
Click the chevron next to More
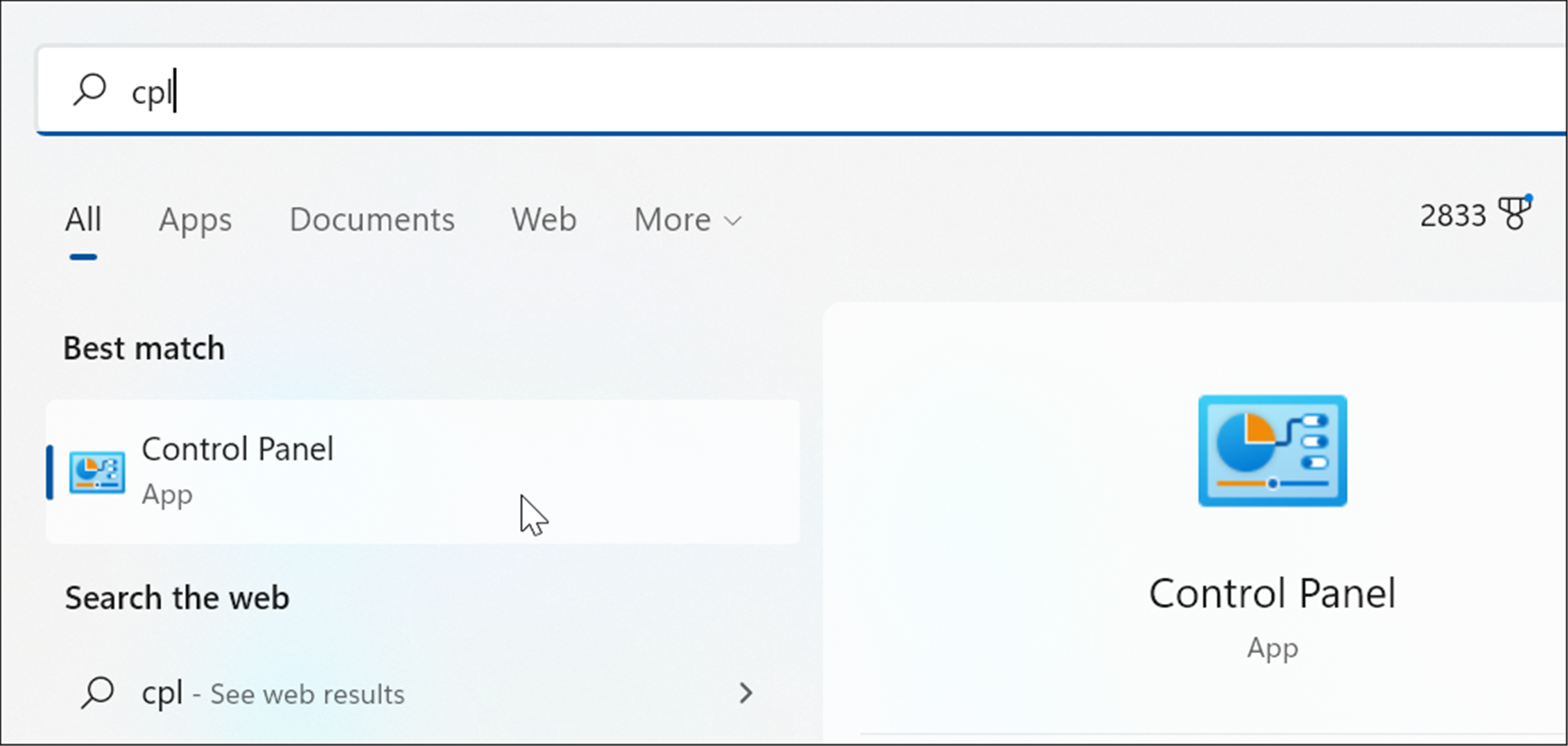734,221
